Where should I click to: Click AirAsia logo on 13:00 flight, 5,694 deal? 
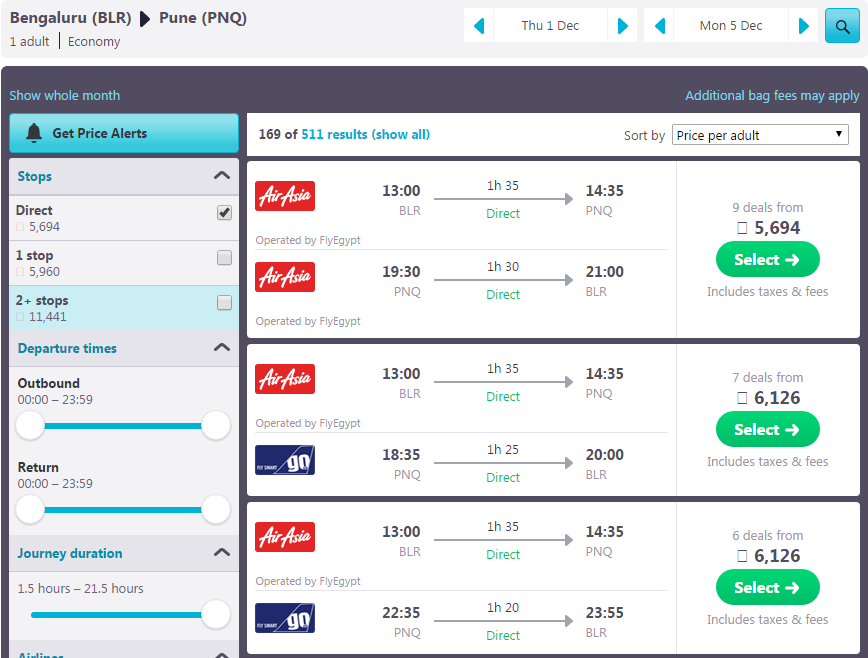point(285,196)
